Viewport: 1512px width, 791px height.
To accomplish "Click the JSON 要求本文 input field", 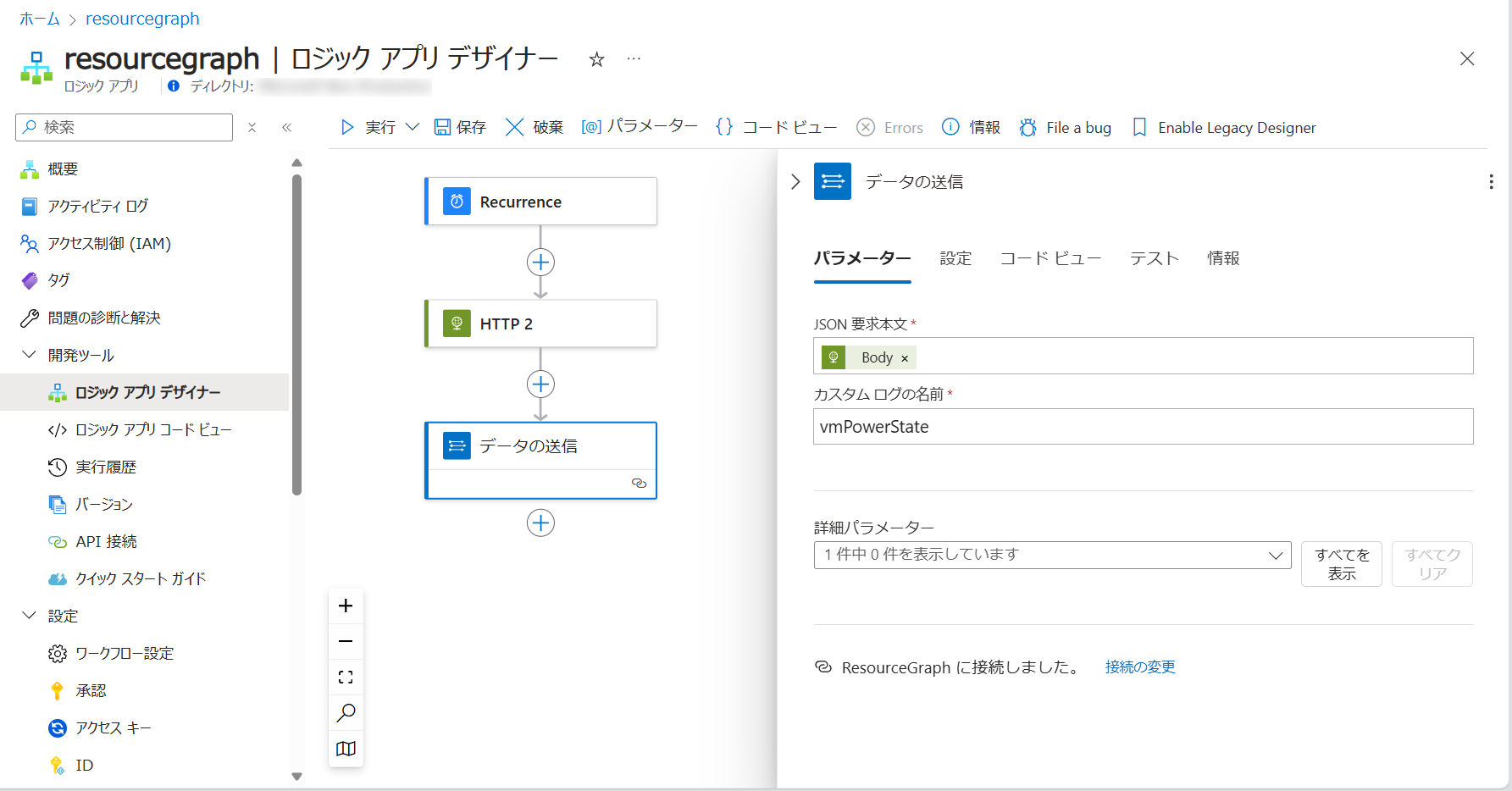I will (x=1144, y=356).
